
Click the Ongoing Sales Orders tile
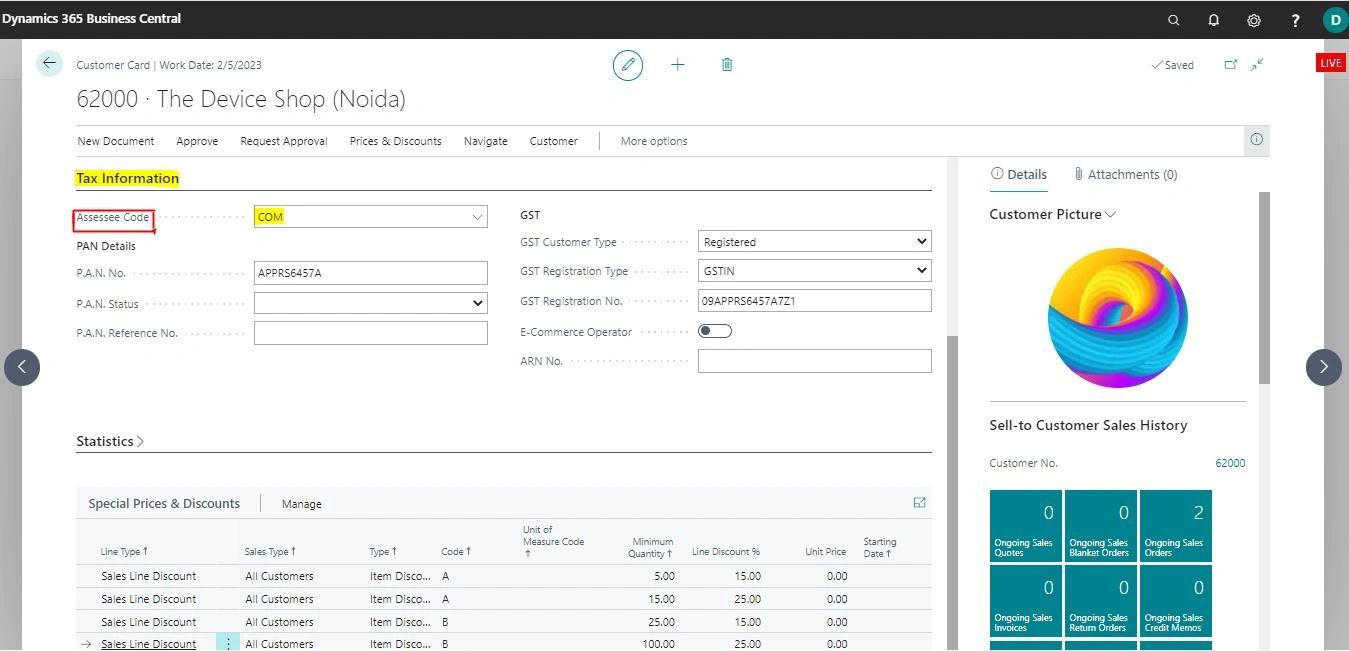pyautogui.click(x=1175, y=526)
